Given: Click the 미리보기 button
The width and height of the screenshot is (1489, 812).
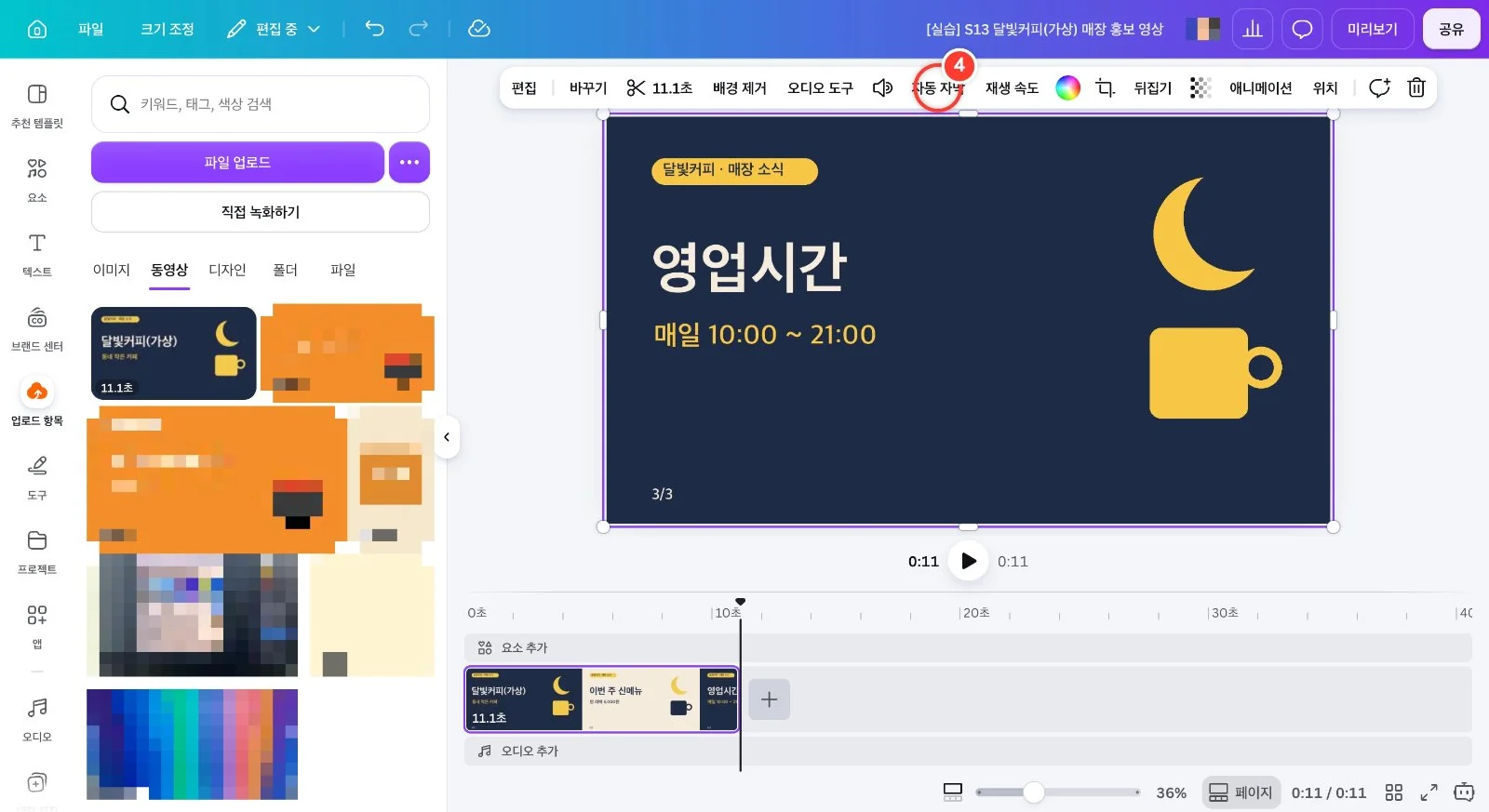Looking at the screenshot, I should point(1373,29).
